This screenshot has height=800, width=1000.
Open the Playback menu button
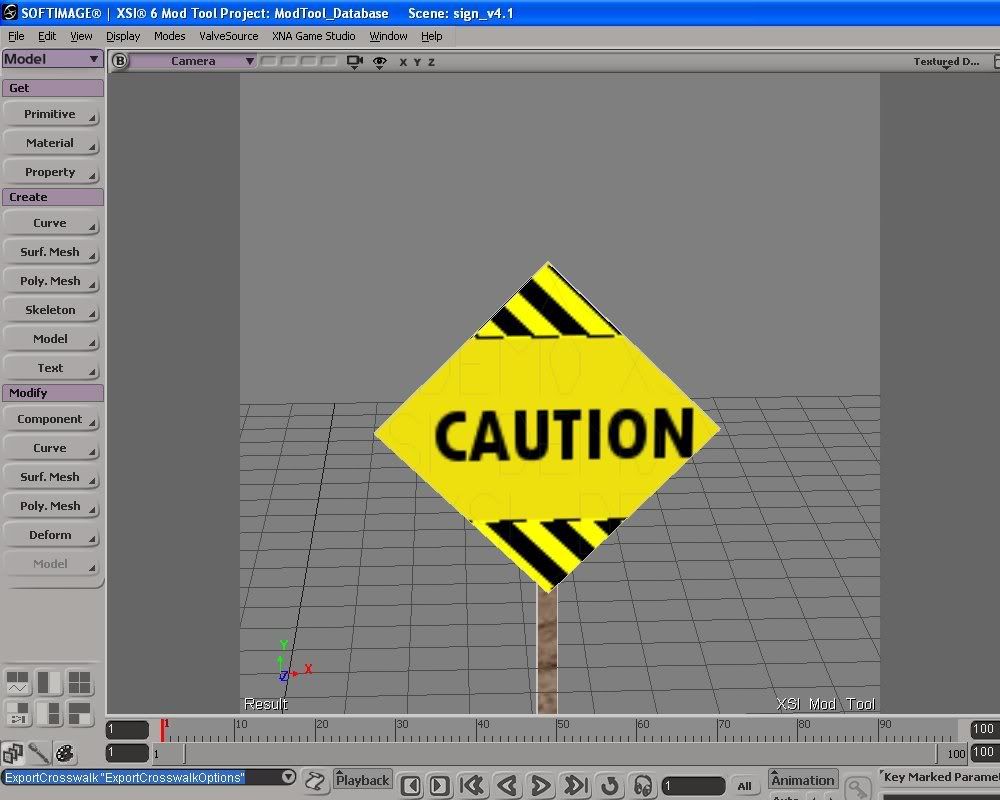(x=362, y=780)
